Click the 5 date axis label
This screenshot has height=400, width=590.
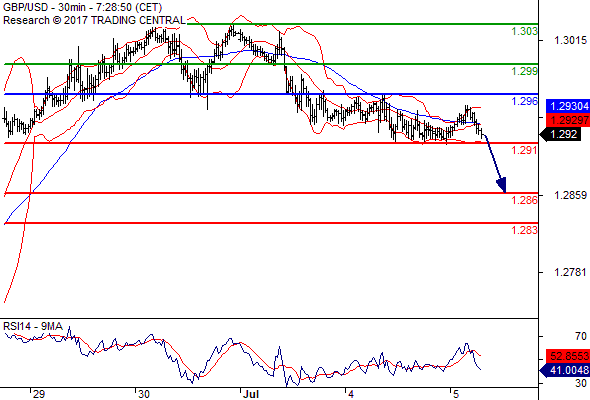click(x=456, y=394)
